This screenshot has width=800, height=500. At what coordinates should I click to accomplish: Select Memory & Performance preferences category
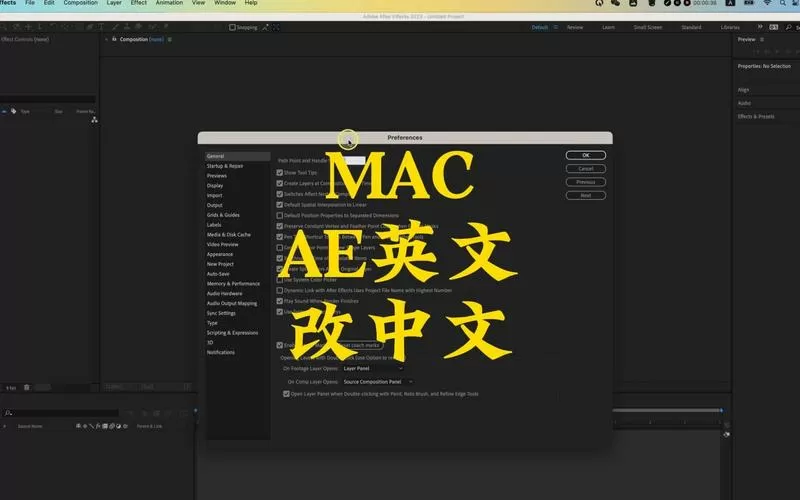coord(233,284)
